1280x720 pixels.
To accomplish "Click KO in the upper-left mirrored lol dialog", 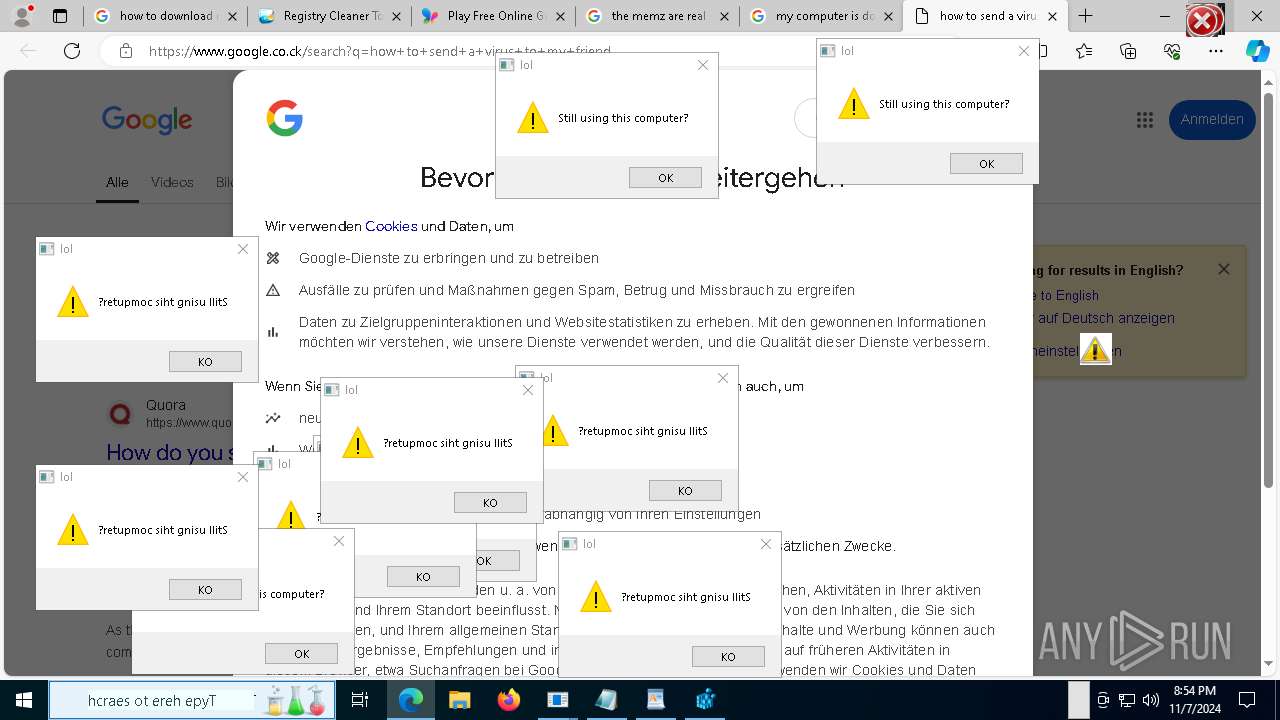I will [x=205, y=362].
